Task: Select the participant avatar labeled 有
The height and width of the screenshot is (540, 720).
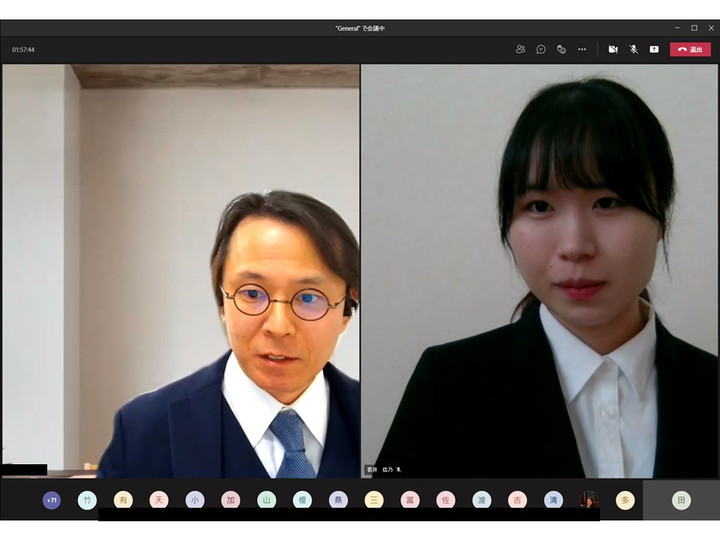Action: [x=123, y=500]
